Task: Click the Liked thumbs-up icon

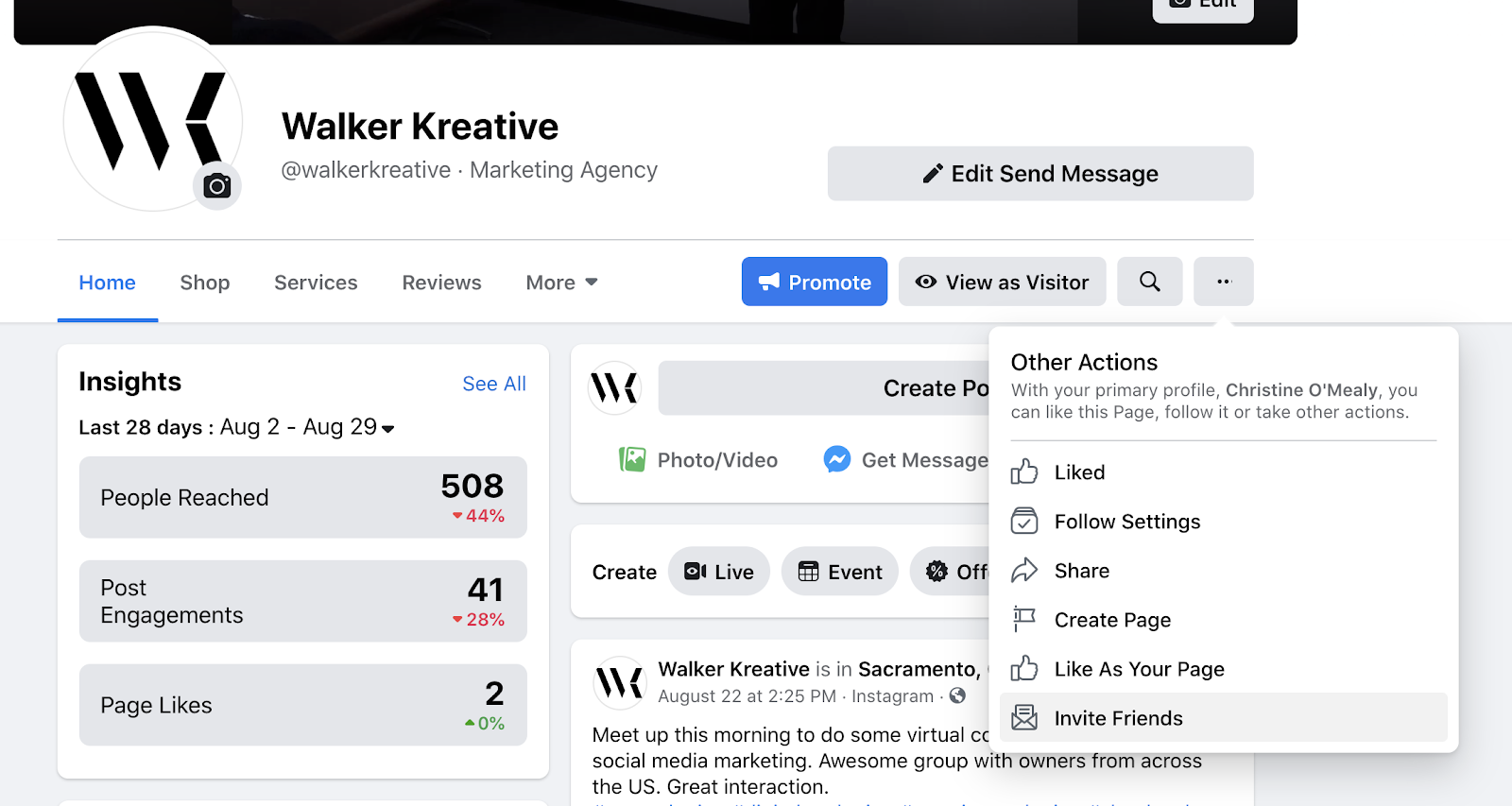Action: 1024,472
